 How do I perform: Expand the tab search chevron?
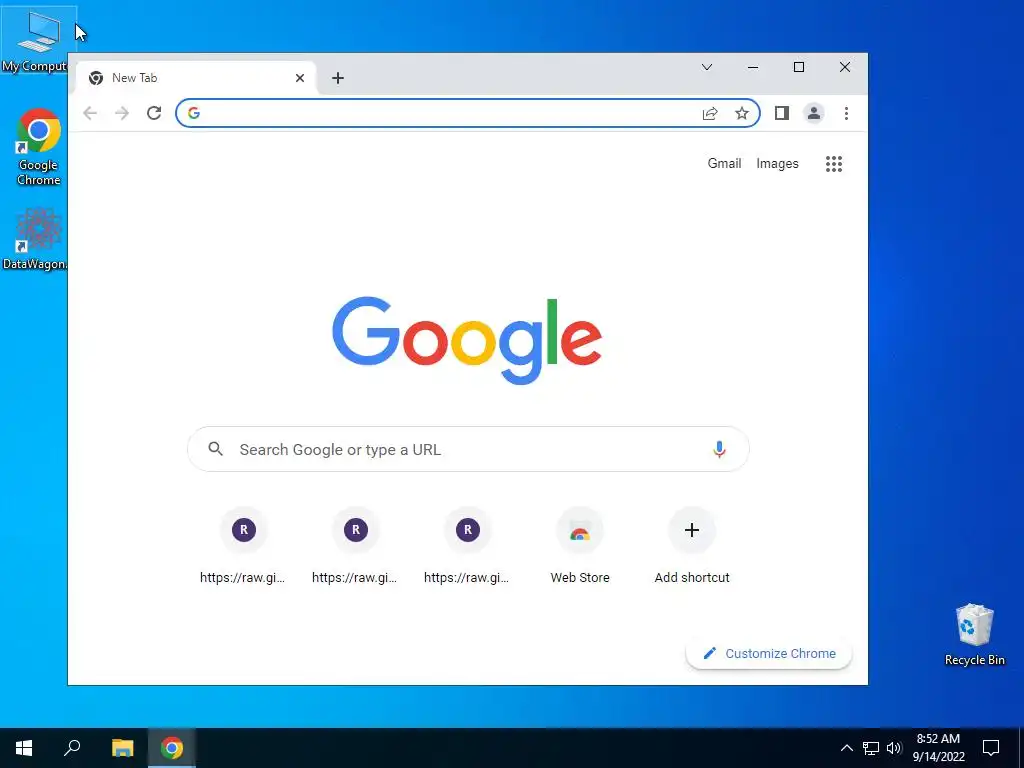[x=707, y=67]
